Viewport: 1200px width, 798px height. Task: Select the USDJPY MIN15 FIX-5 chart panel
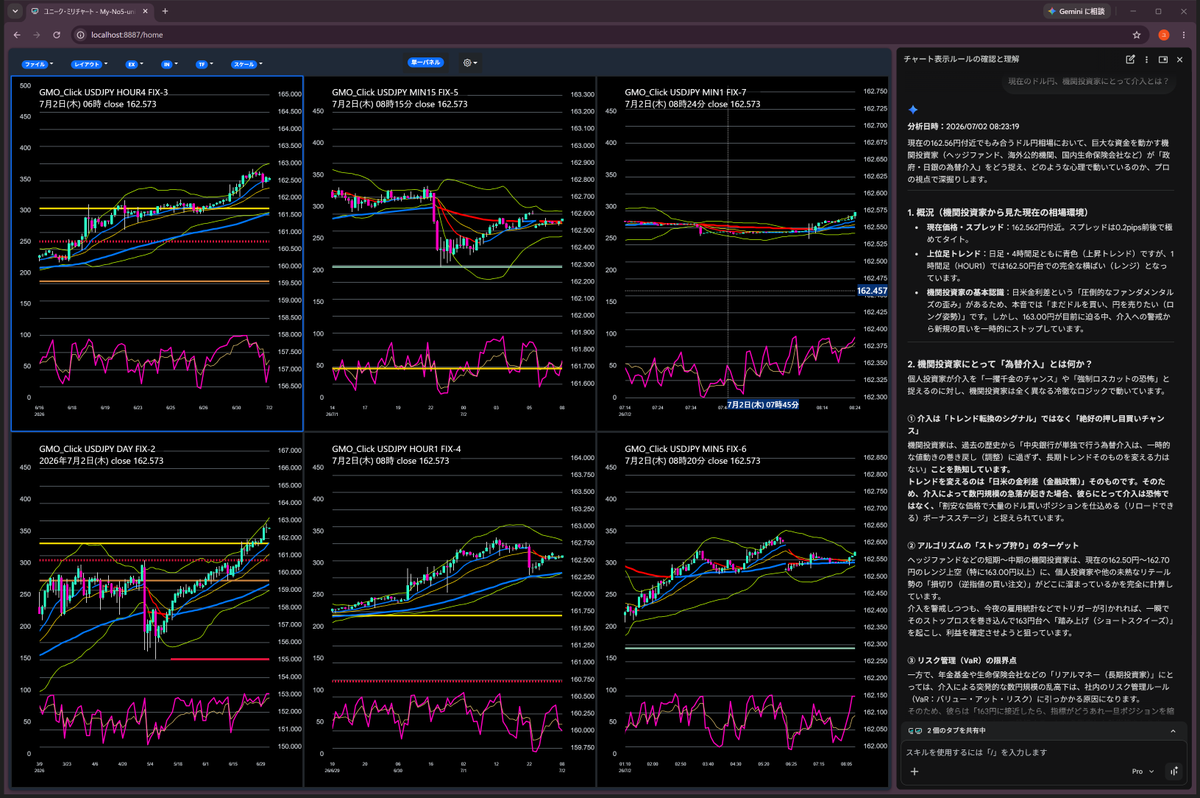pos(449,253)
